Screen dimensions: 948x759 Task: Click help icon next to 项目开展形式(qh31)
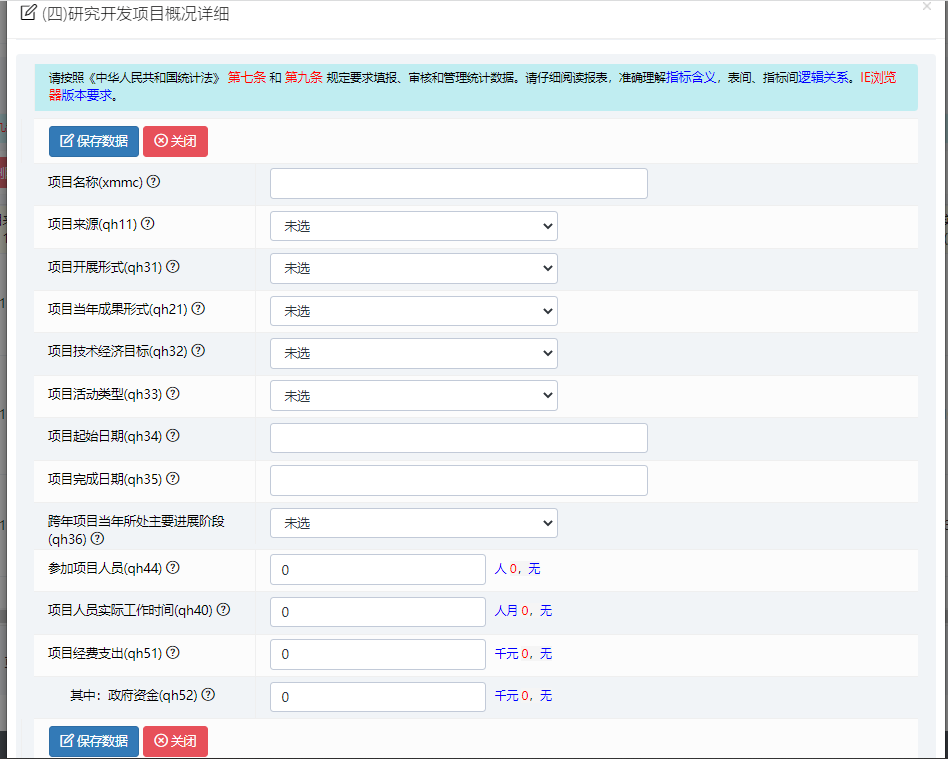point(173,266)
